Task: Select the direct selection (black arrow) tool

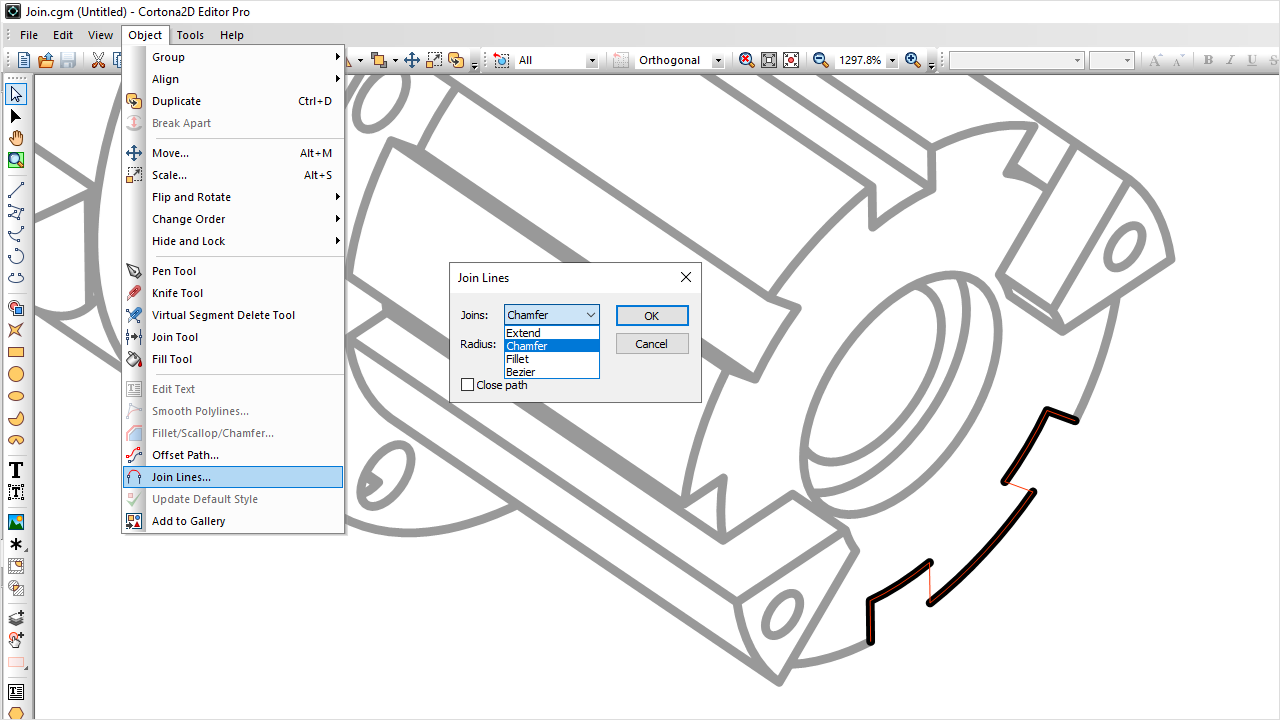Action: [x=16, y=115]
